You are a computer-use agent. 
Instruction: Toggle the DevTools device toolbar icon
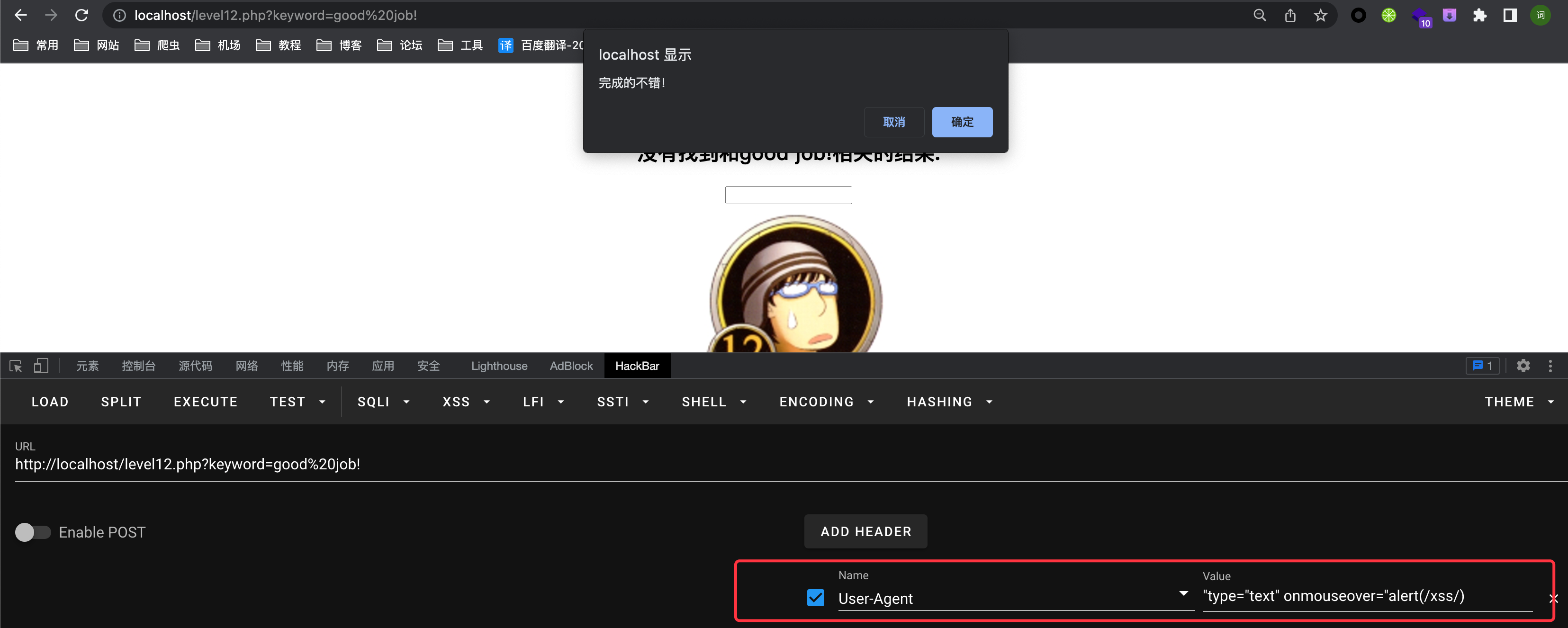[41, 366]
